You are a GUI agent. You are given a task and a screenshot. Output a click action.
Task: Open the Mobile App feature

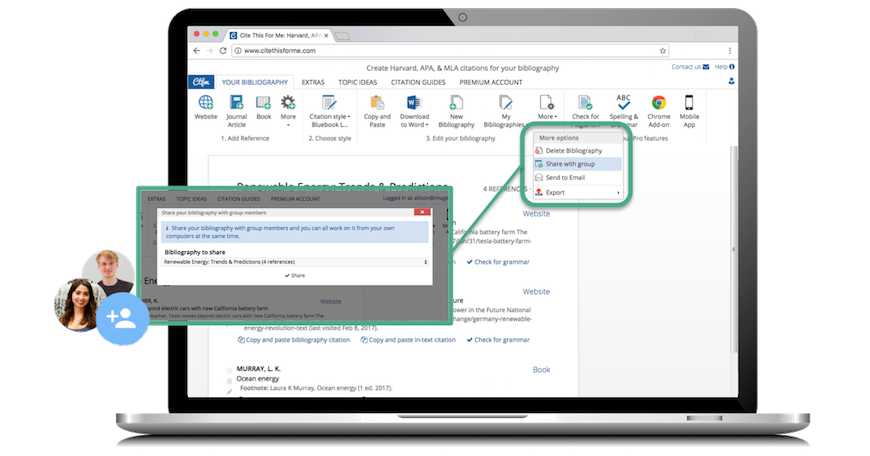(689, 111)
